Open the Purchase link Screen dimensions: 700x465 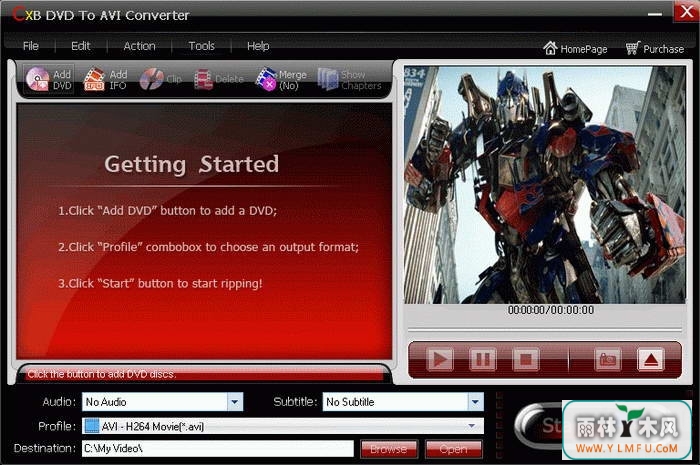654,48
